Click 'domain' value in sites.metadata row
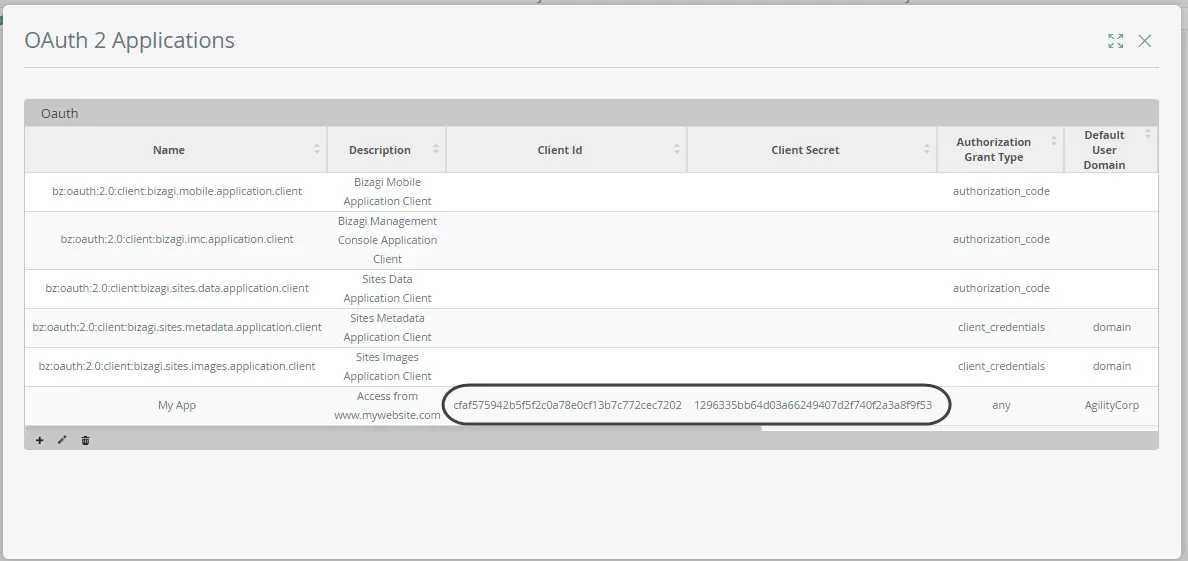 point(1111,327)
